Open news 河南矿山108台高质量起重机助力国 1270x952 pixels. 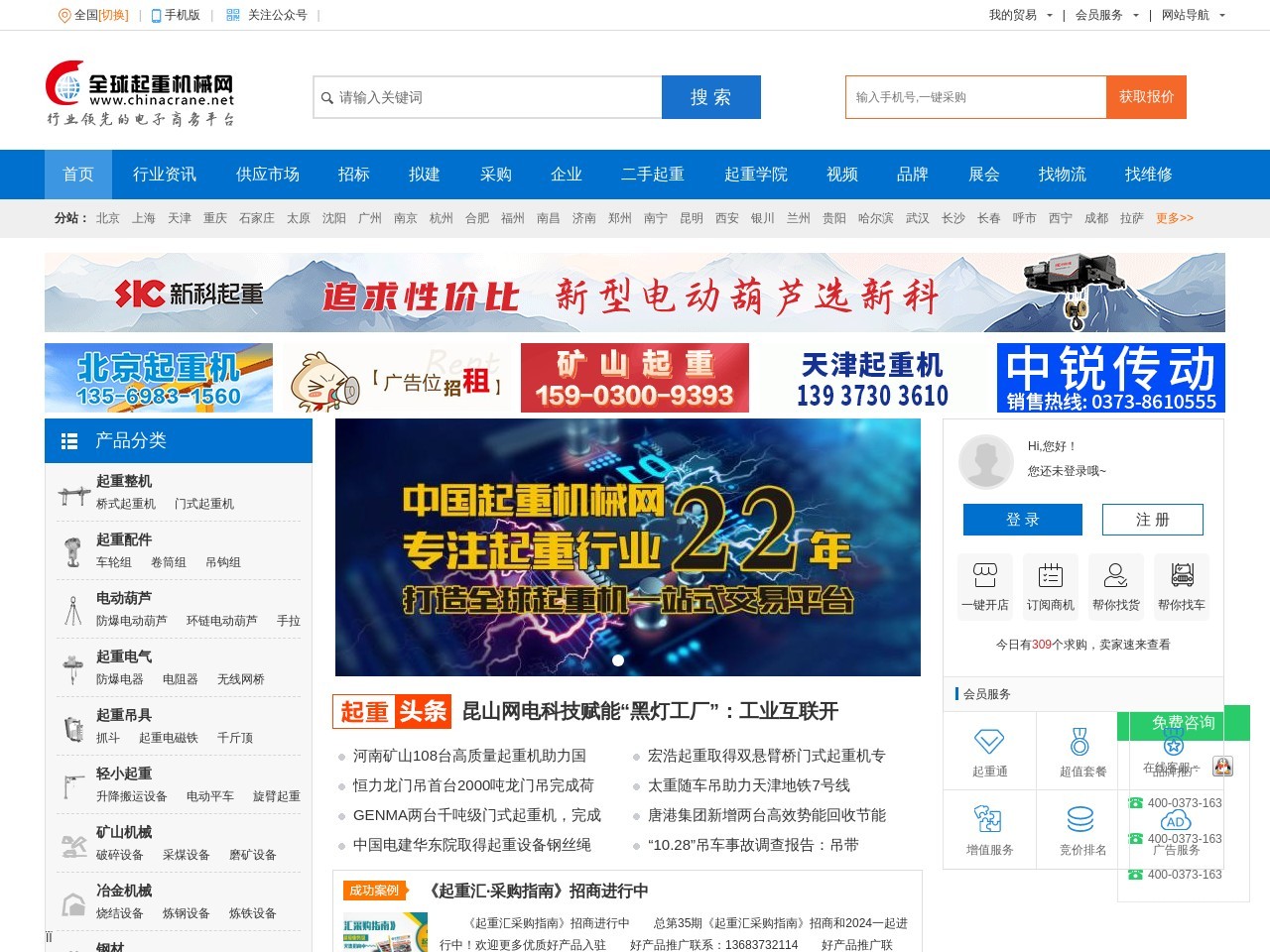469,756
